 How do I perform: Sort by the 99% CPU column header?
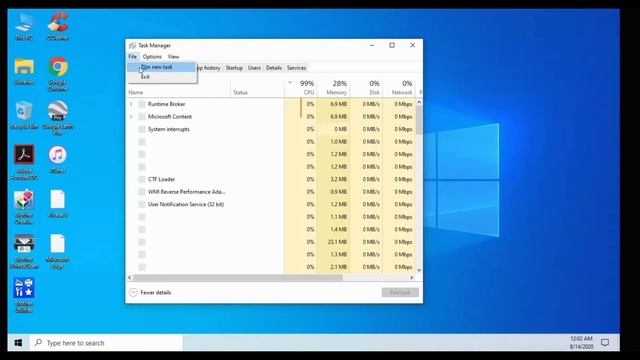click(301, 87)
